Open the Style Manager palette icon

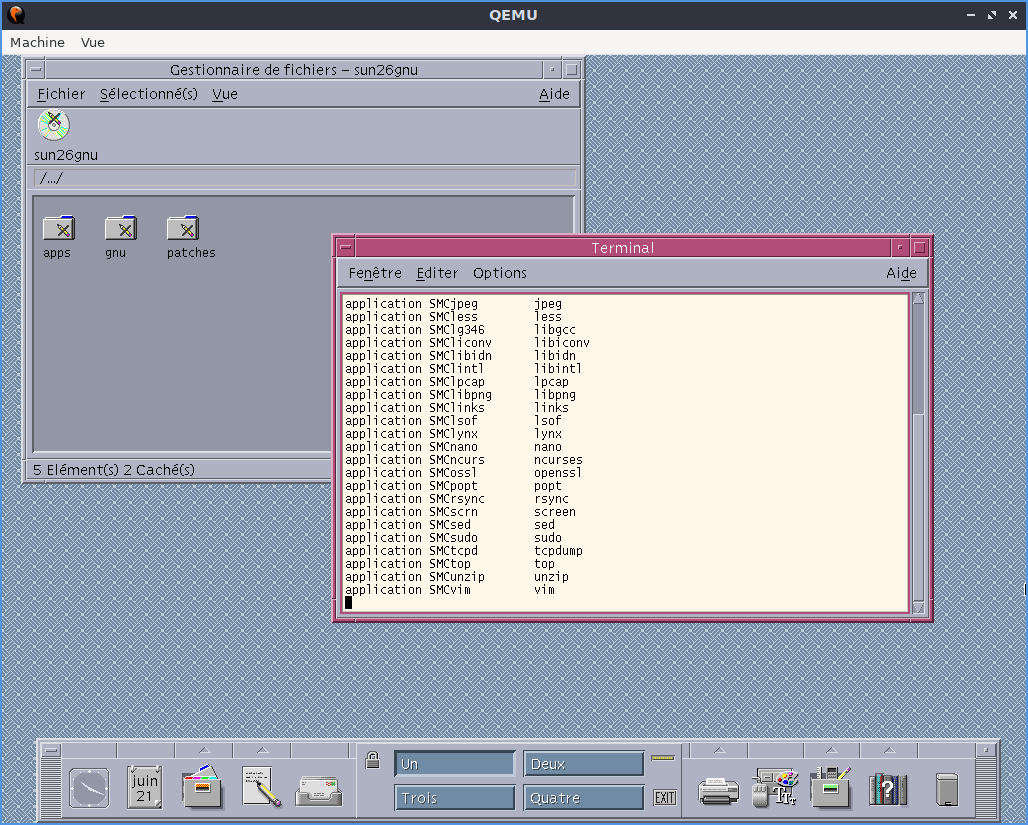(775, 787)
